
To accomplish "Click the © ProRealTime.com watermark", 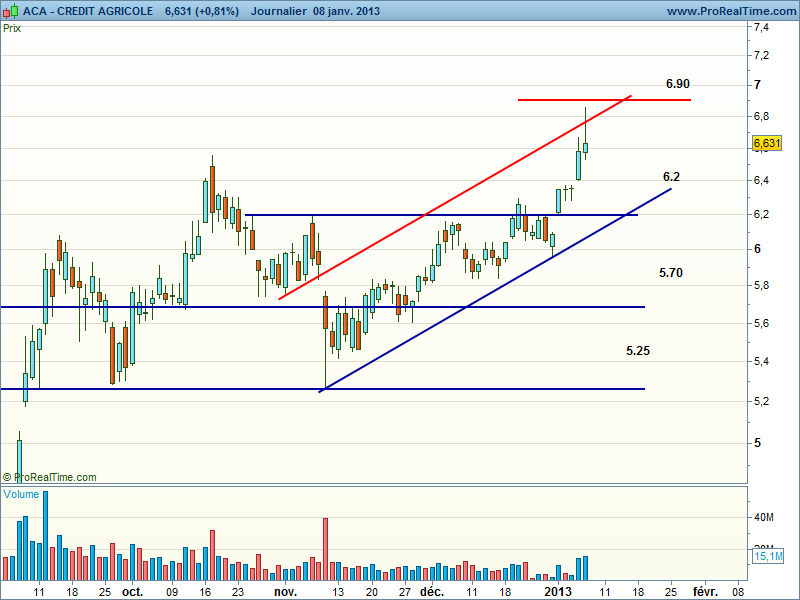I will (50, 477).
